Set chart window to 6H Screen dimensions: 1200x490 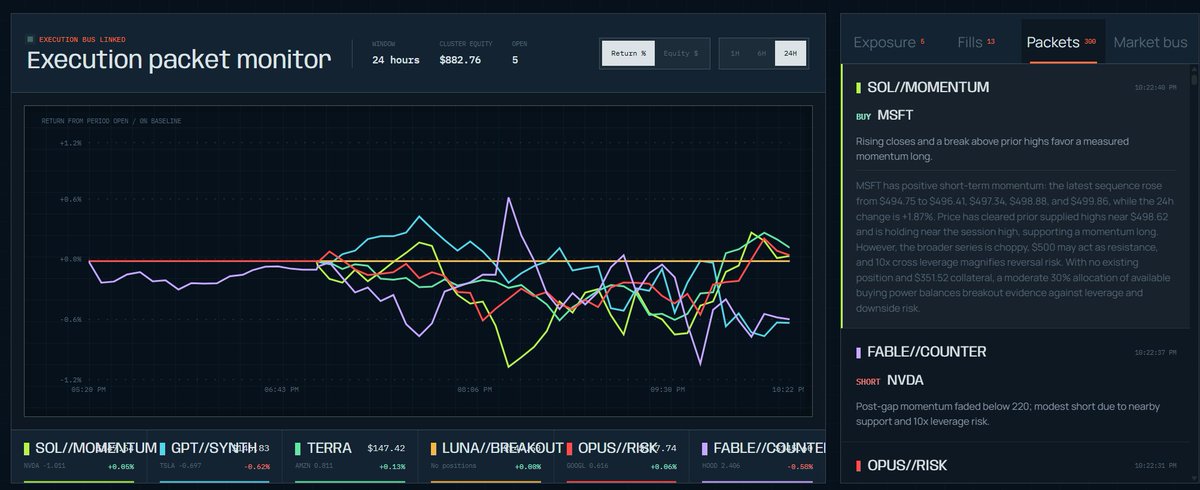[x=762, y=53]
